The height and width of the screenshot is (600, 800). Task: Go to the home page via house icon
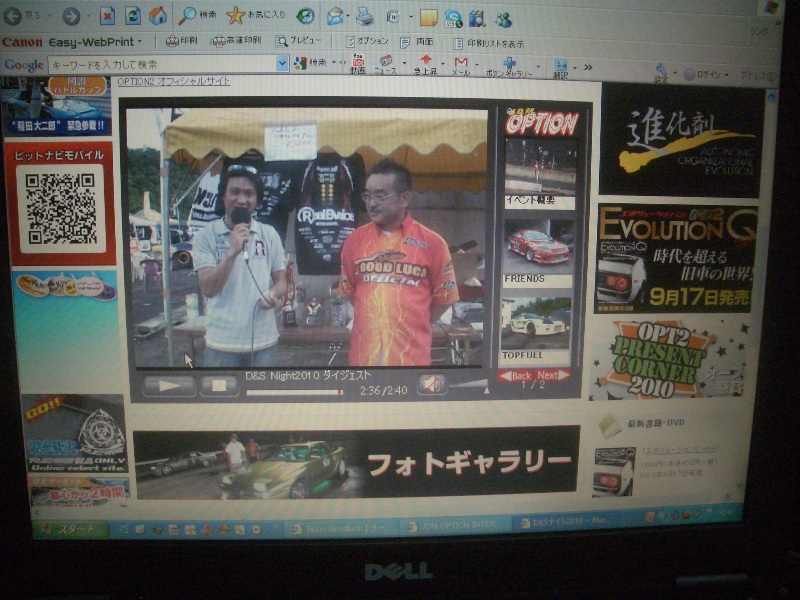[158, 15]
